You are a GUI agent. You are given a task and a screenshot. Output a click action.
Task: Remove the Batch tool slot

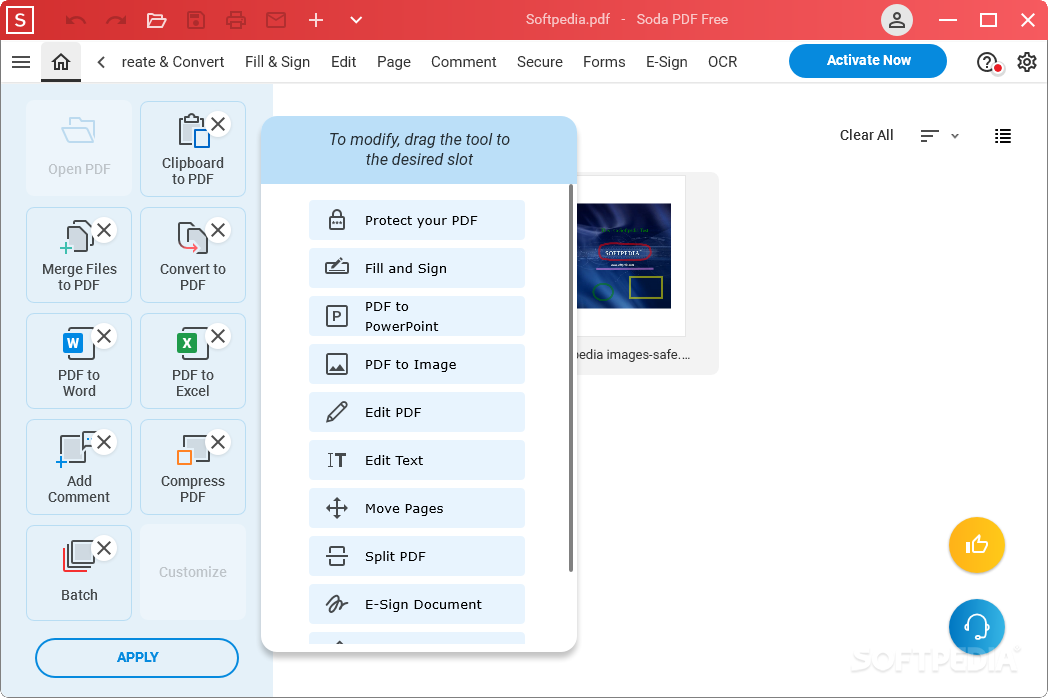104,548
